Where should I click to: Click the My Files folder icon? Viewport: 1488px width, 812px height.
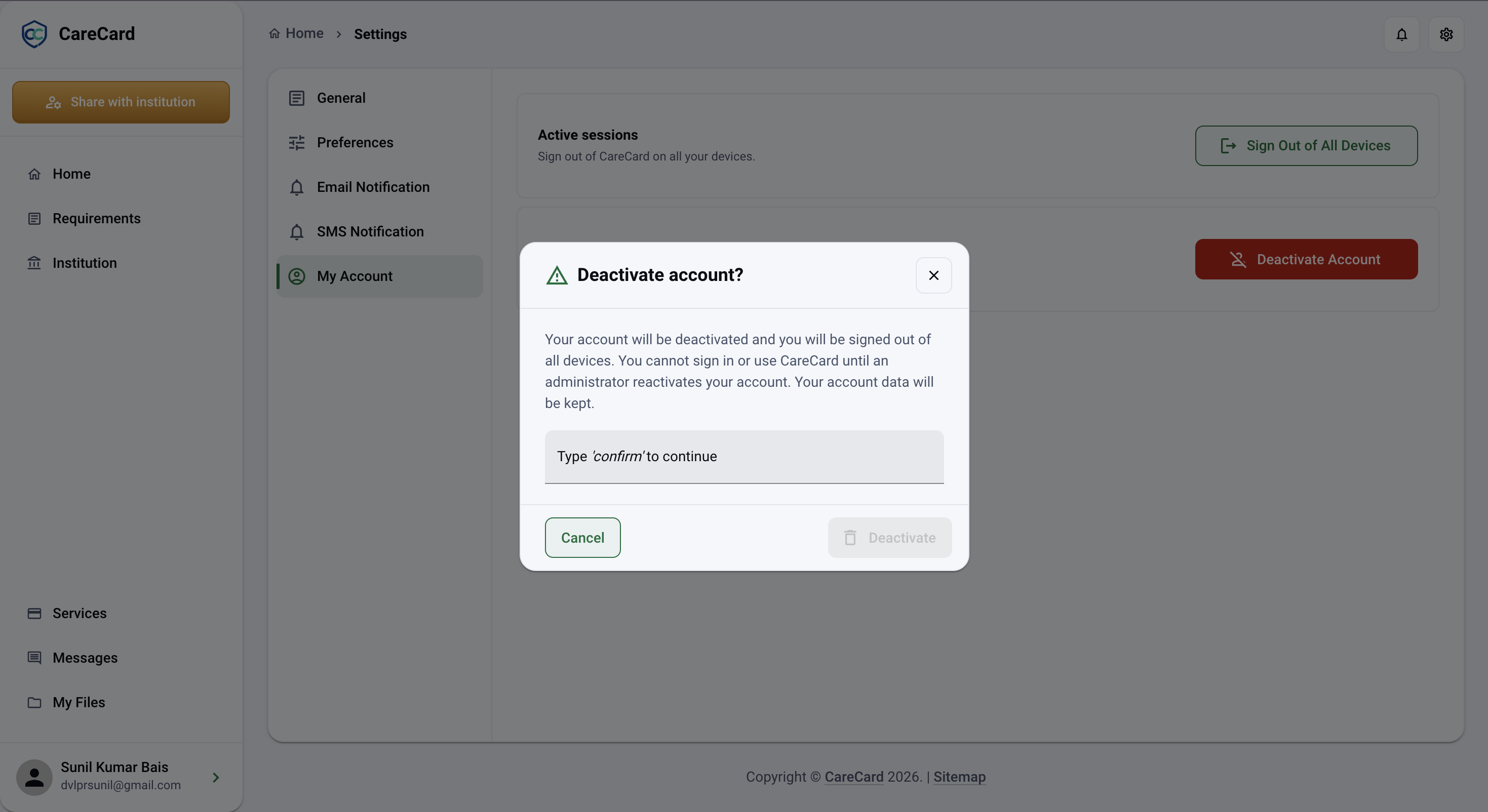point(34,702)
